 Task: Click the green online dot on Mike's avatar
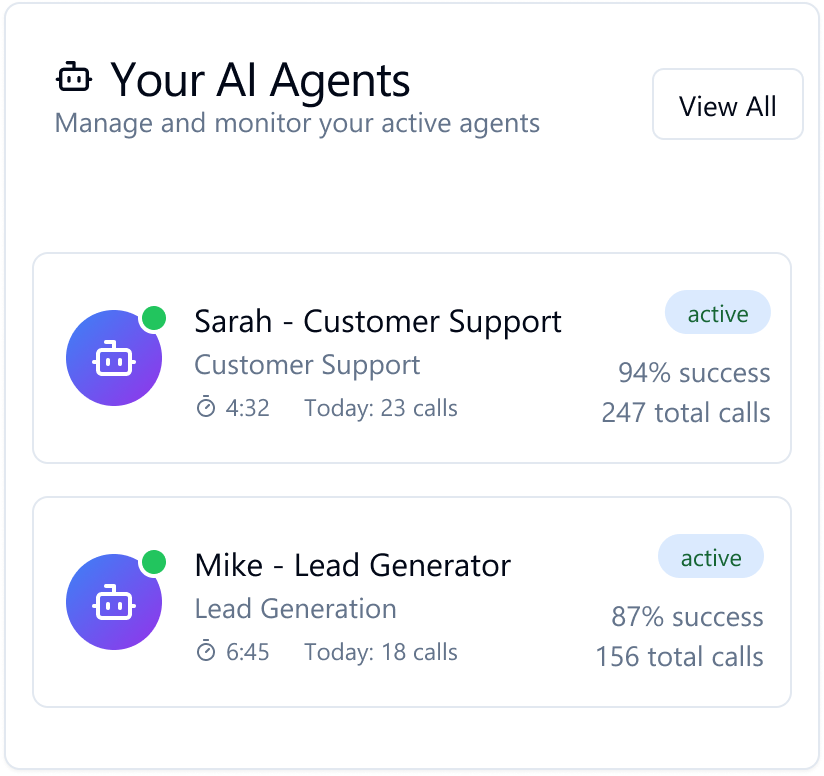(x=153, y=562)
